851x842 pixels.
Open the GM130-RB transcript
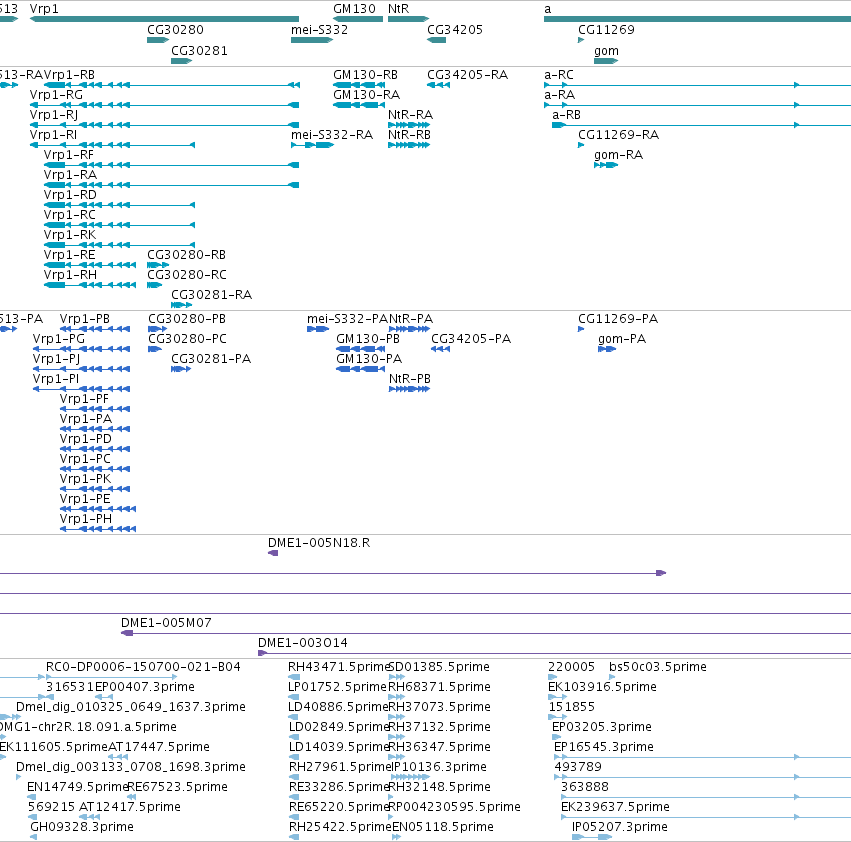click(359, 85)
